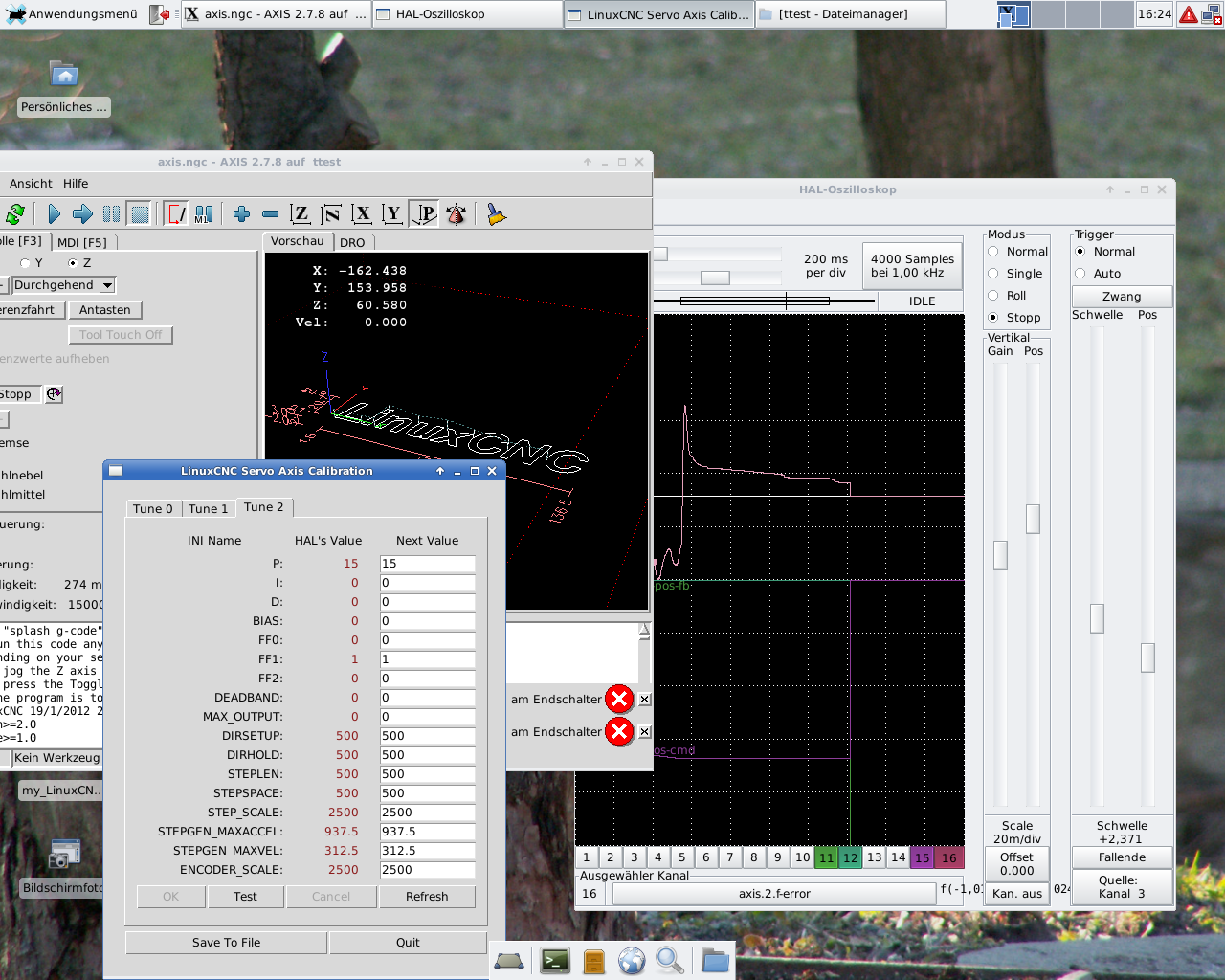1225x980 pixels.
Task: Click the Offset 0.000 button
Action: click(1016, 864)
